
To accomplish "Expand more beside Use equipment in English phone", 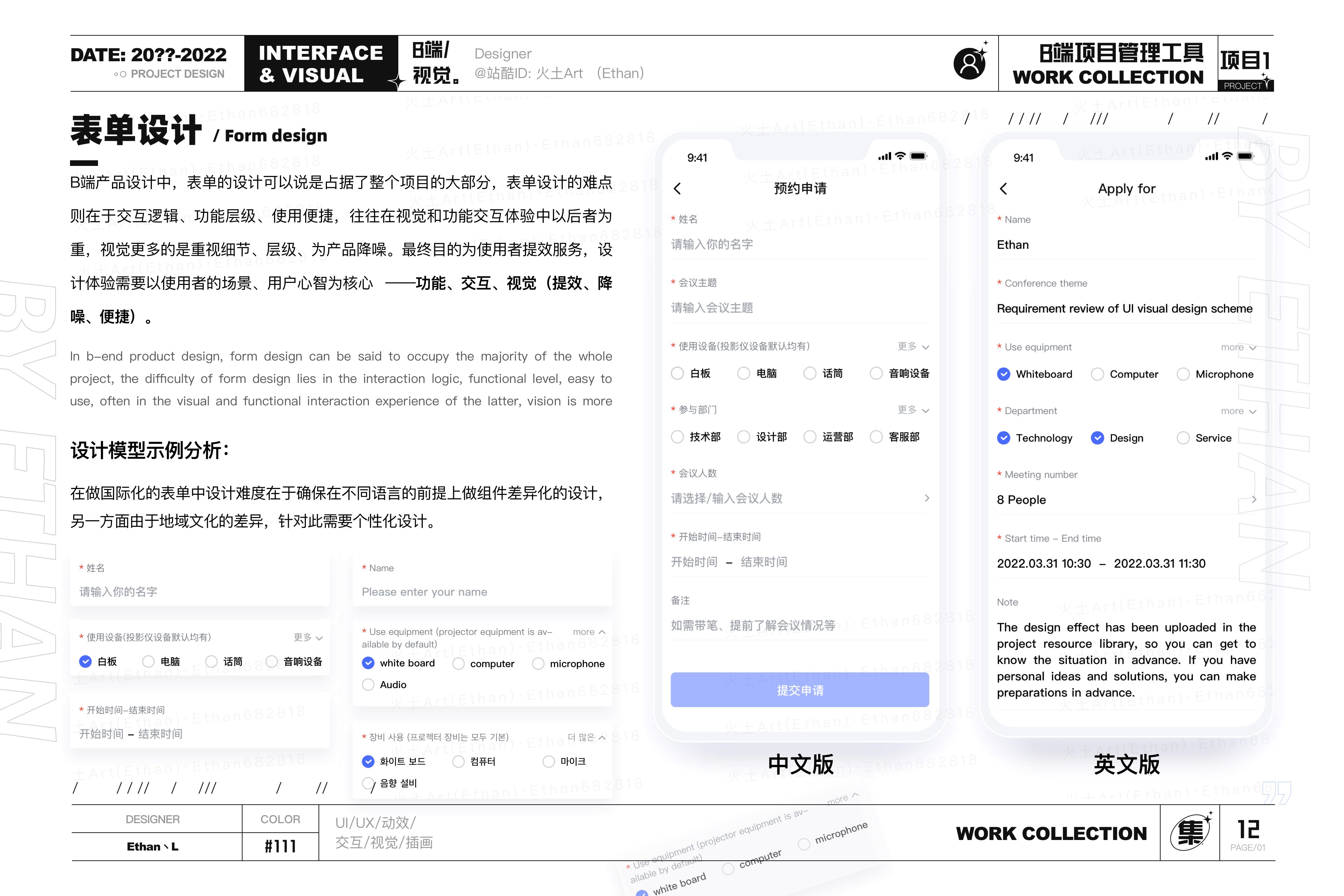I will pos(1238,348).
